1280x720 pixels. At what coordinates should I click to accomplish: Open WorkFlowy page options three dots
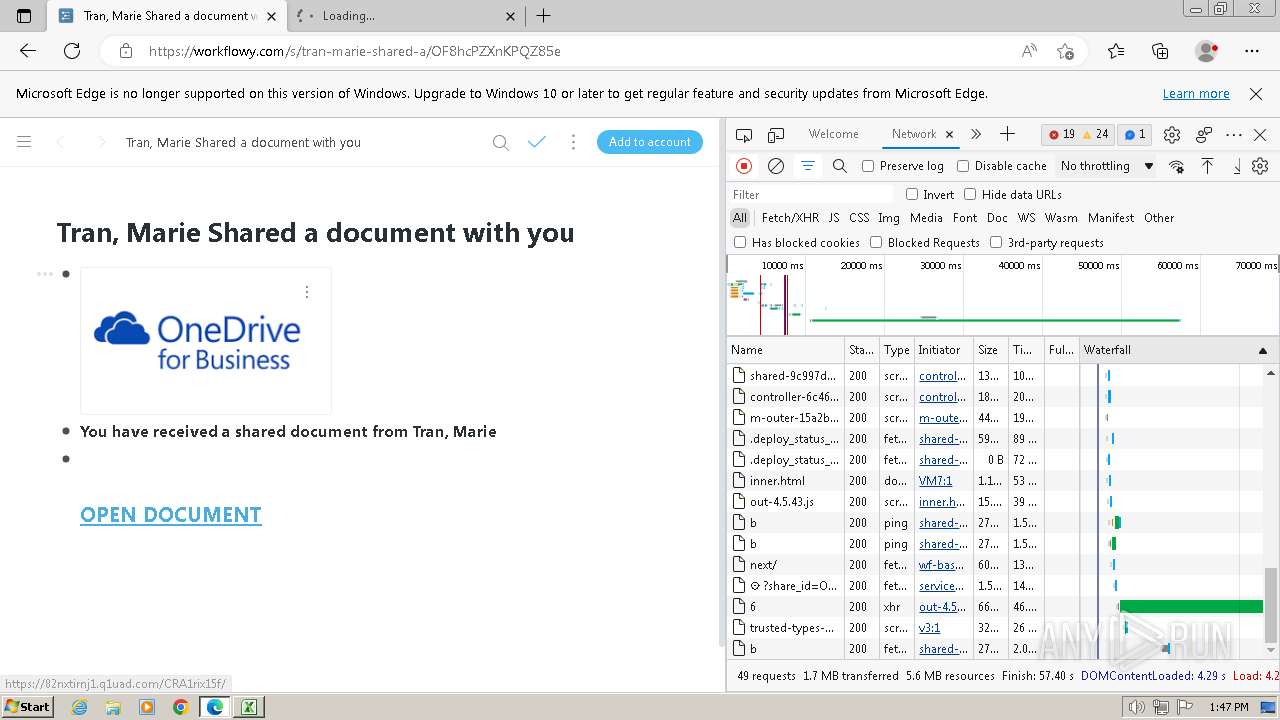click(x=573, y=142)
